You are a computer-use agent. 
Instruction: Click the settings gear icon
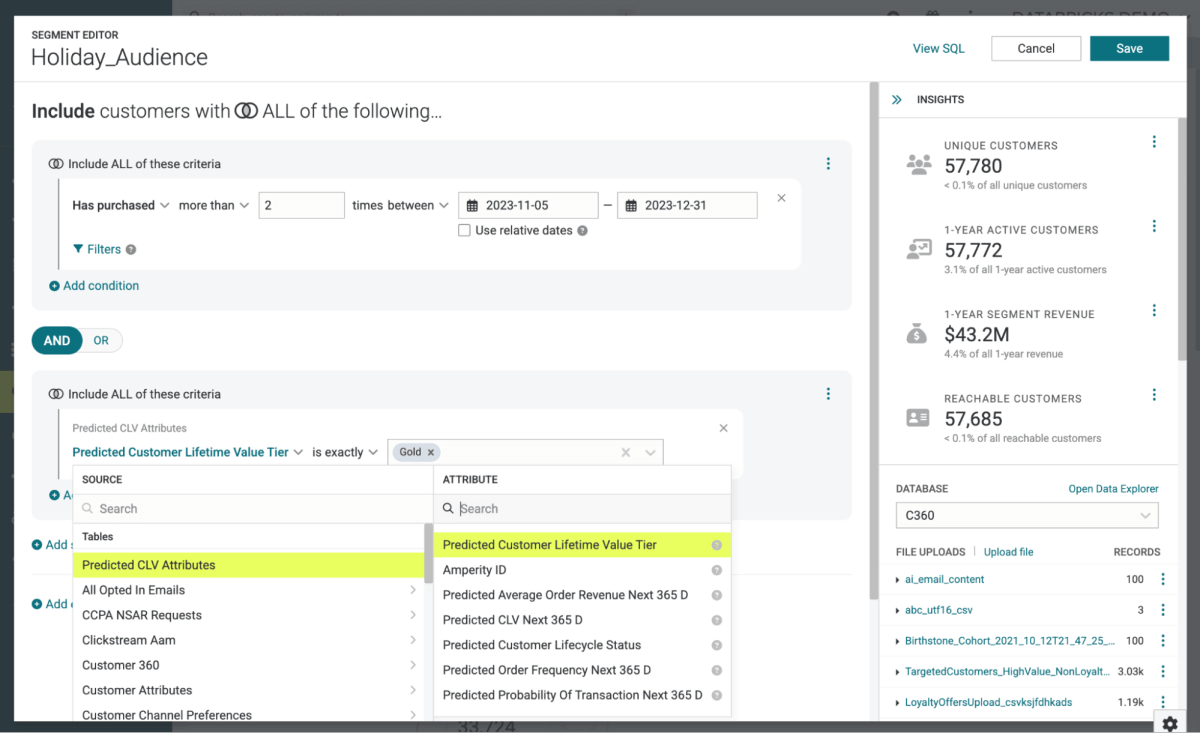pyautogui.click(x=1169, y=722)
